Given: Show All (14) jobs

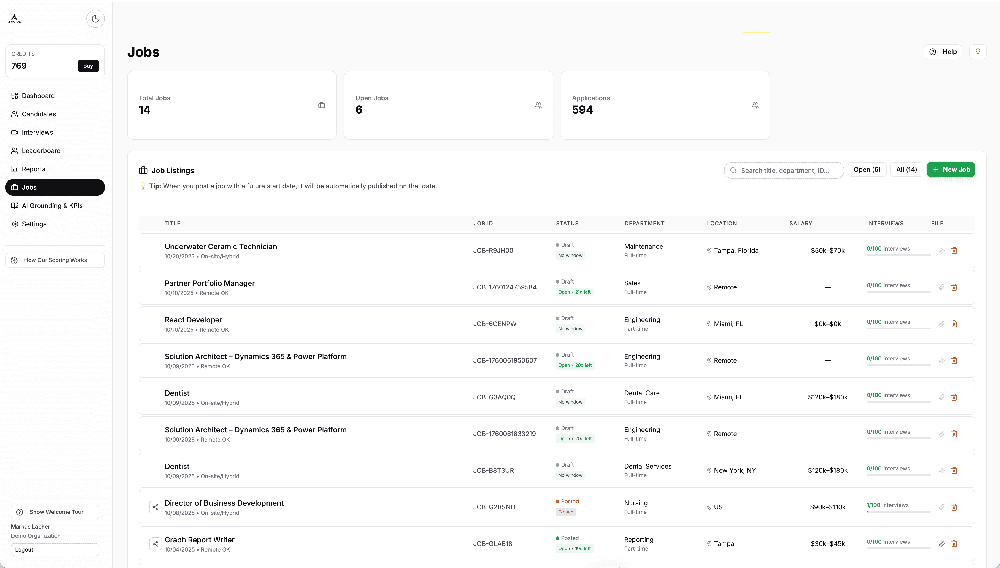Looking at the screenshot, I should pos(906,170).
